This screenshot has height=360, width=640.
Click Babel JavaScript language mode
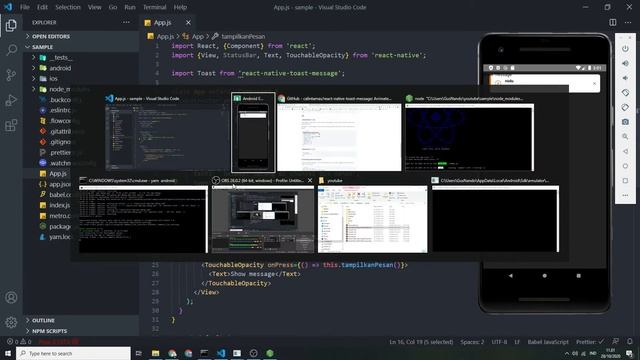tap(548, 342)
